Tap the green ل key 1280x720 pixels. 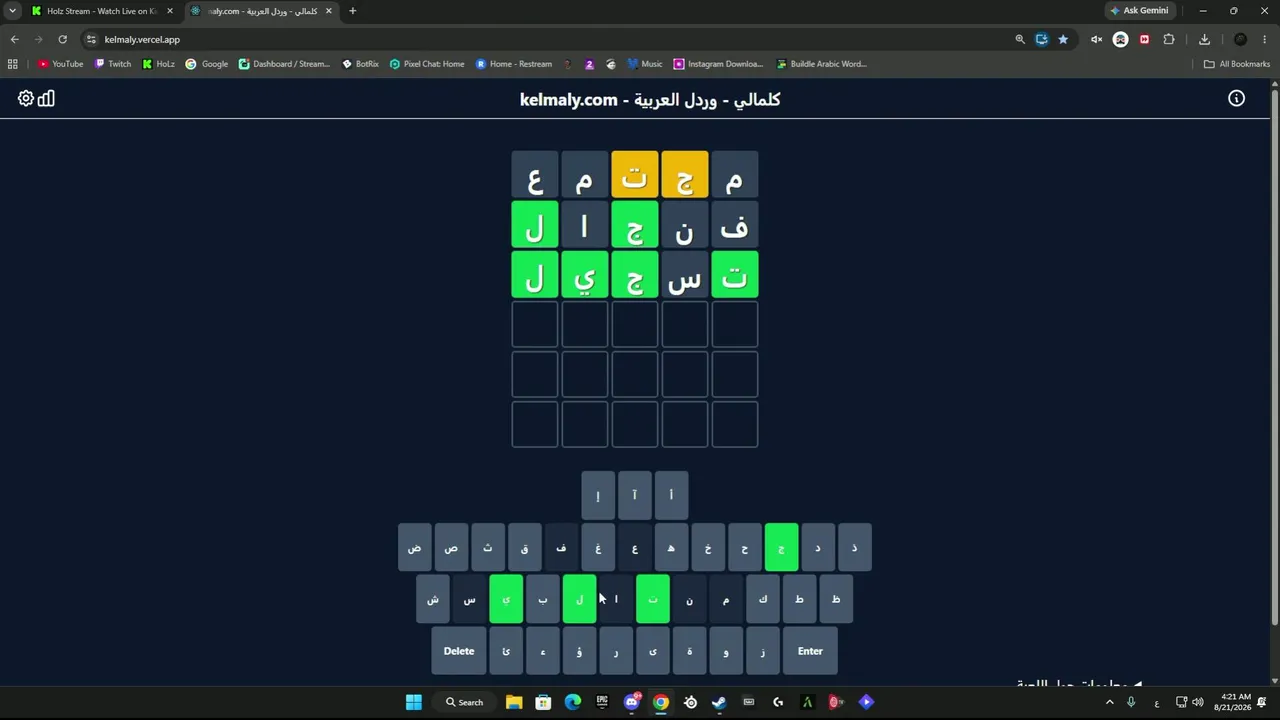[580, 599]
